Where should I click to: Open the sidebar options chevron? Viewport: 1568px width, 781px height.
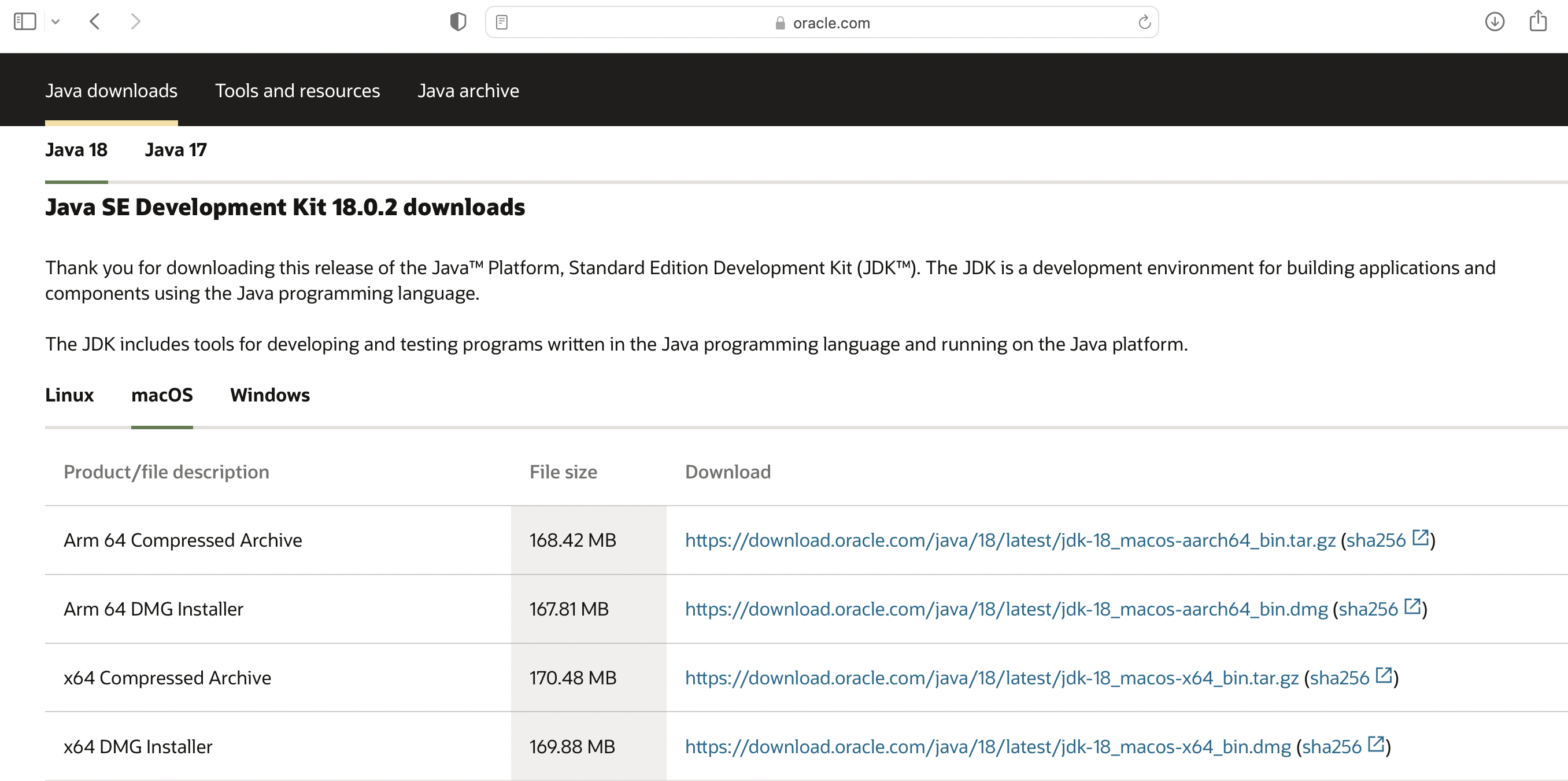(56, 21)
